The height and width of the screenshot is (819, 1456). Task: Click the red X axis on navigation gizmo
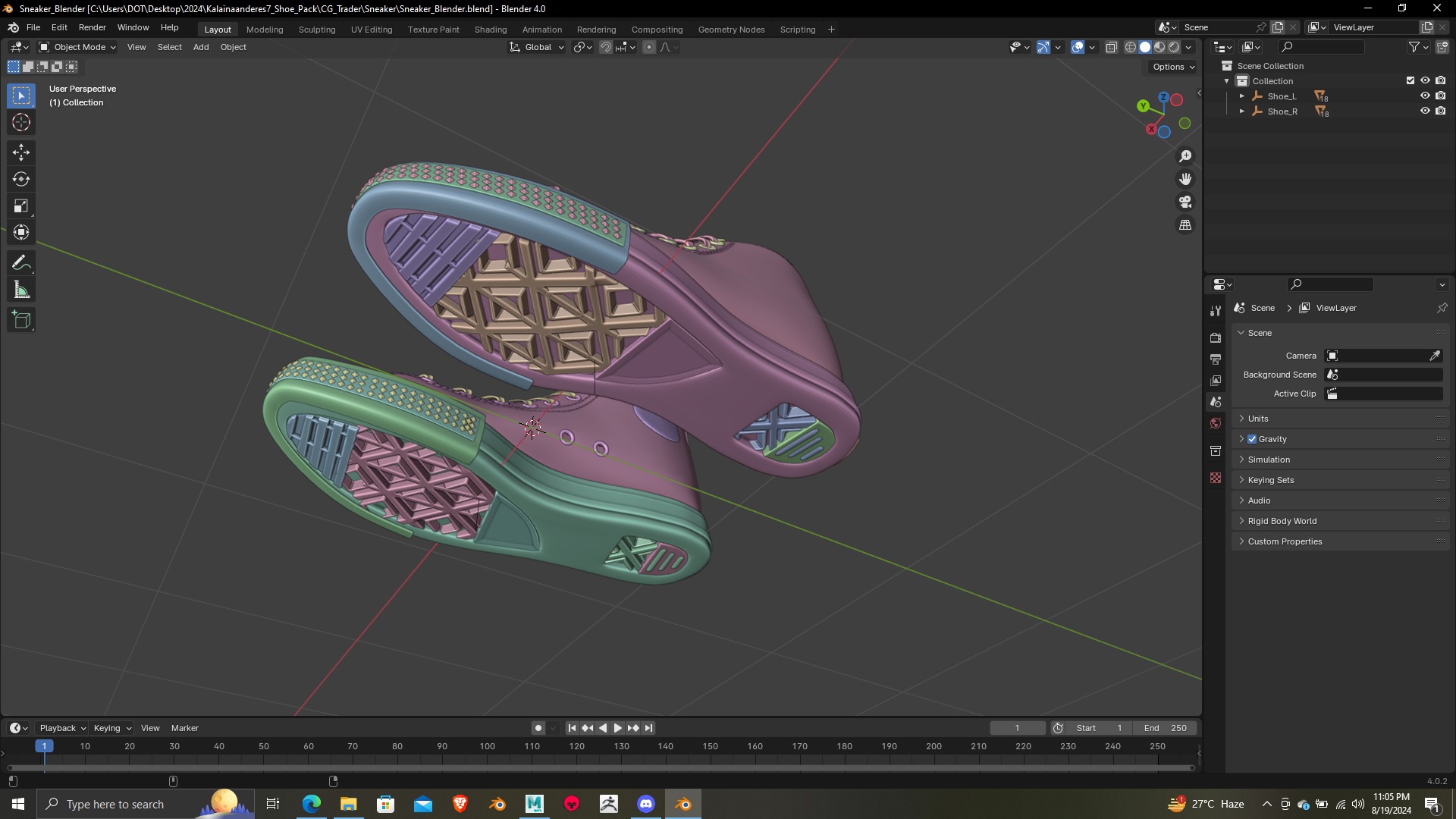(x=1151, y=130)
